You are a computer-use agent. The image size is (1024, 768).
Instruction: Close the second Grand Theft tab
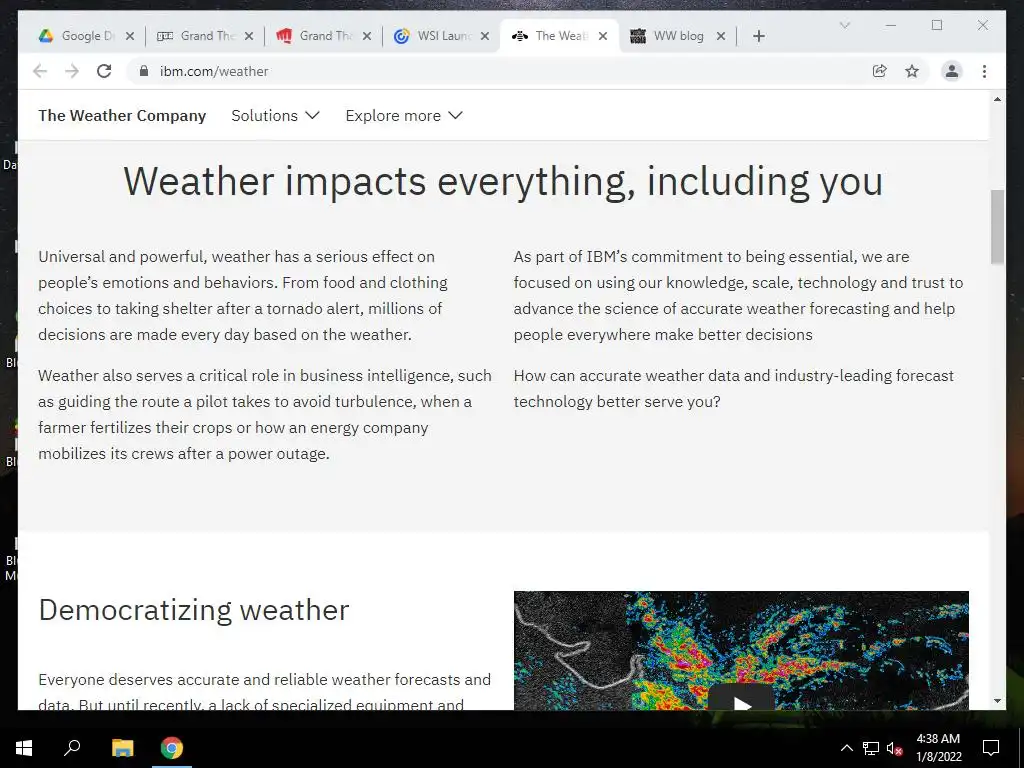[x=367, y=36]
